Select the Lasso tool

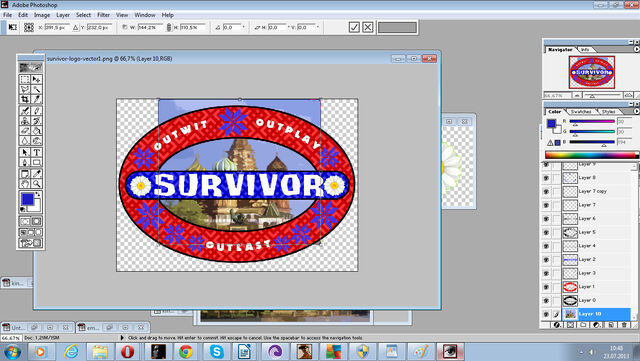(x=25, y=89)
